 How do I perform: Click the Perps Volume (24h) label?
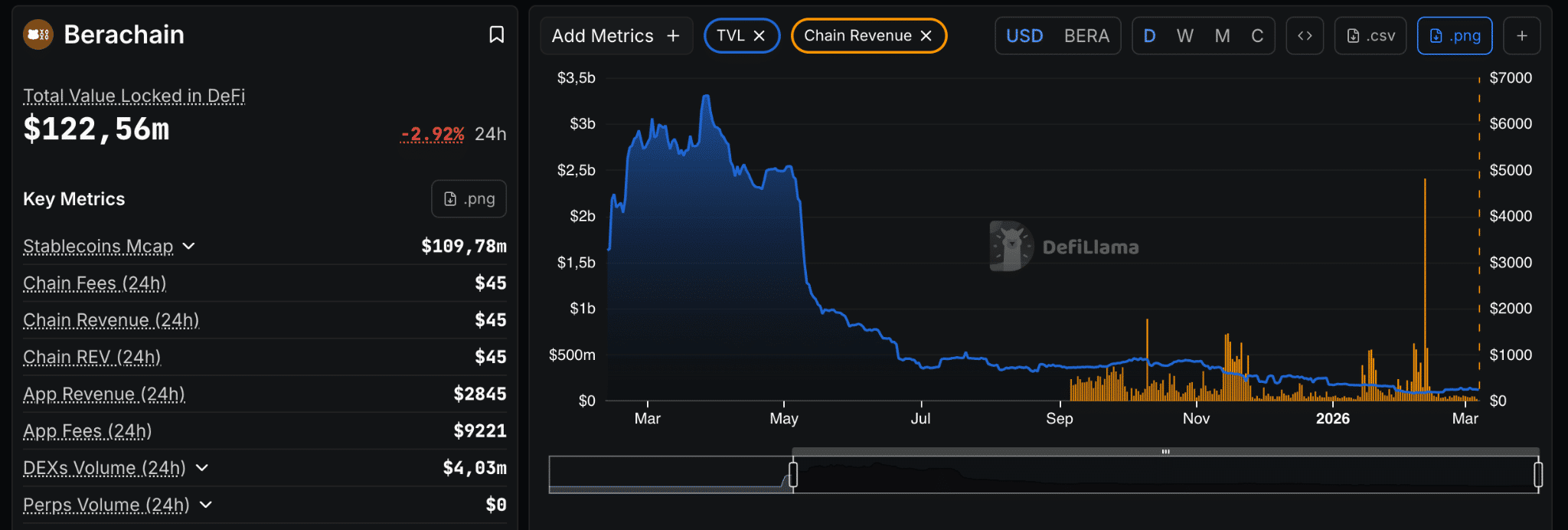tap(106, 505)
